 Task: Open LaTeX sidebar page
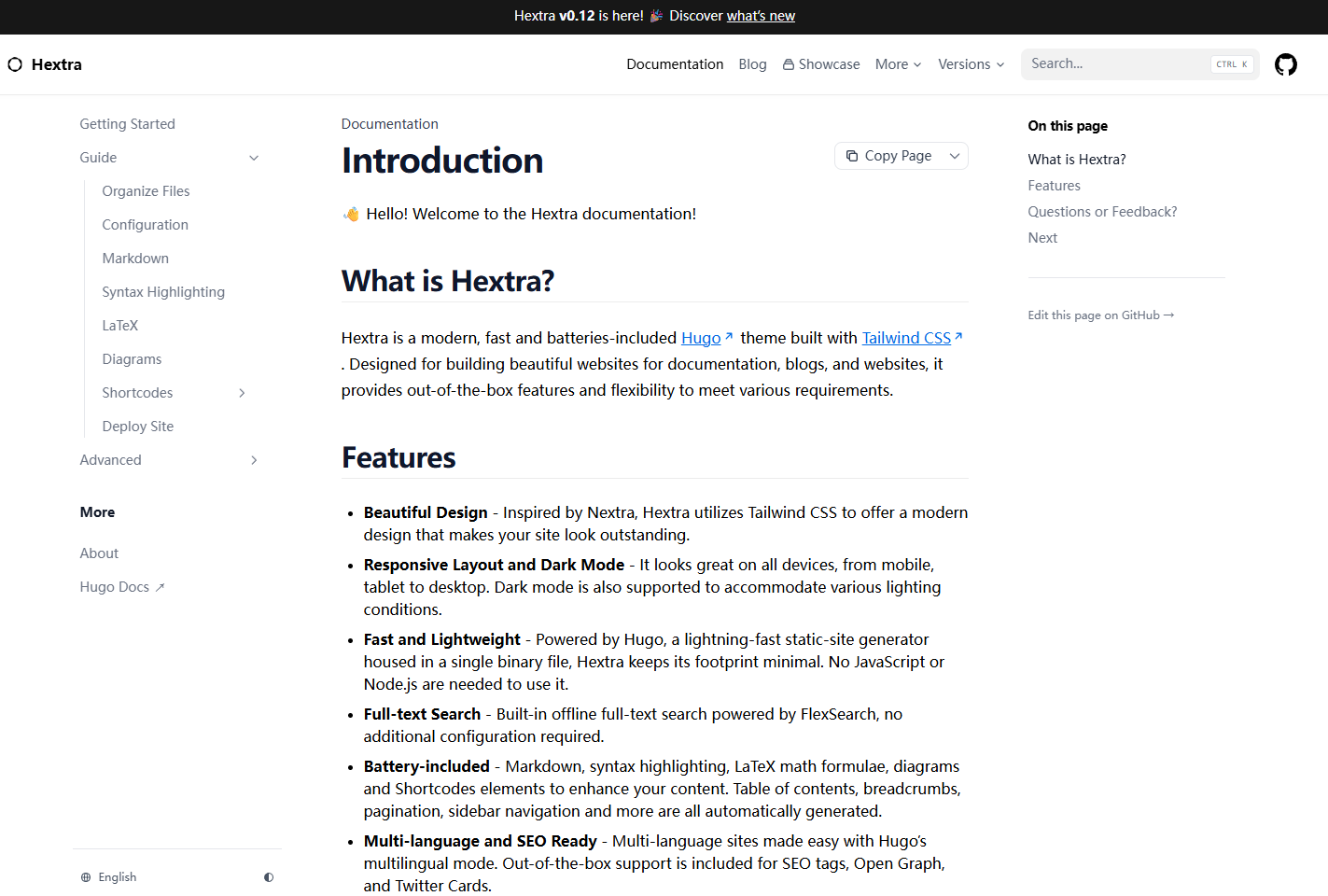(119, 326)
